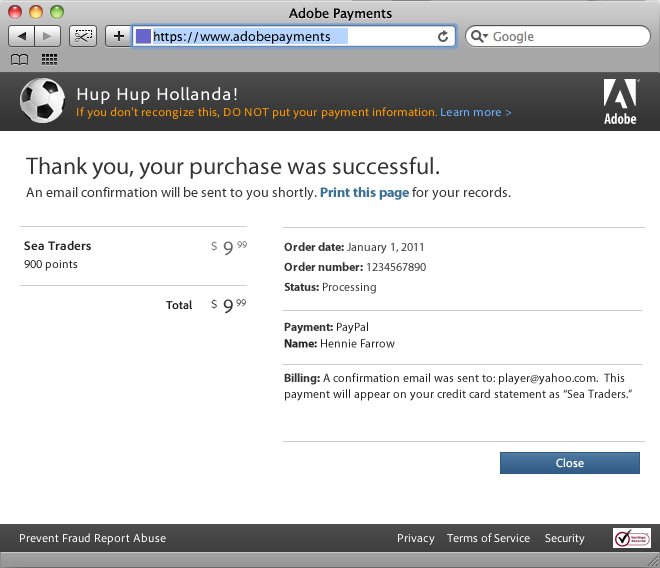Show Top Sites grid icon
The width and height of the screenshot is (660, 568).
(x=49, y=59)
